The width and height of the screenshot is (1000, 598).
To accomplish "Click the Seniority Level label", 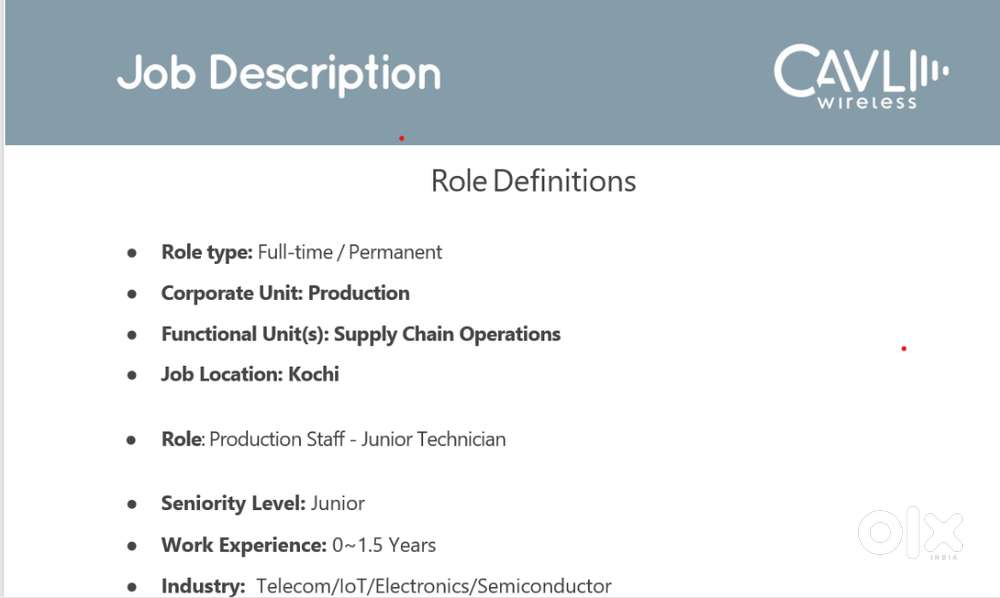I will (x=233, y=503).
